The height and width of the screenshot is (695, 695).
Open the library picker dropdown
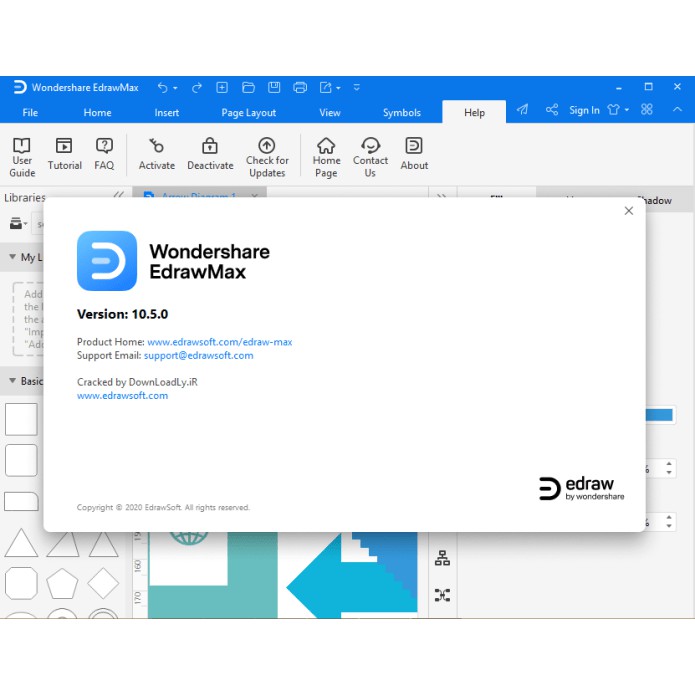point(17,225)
